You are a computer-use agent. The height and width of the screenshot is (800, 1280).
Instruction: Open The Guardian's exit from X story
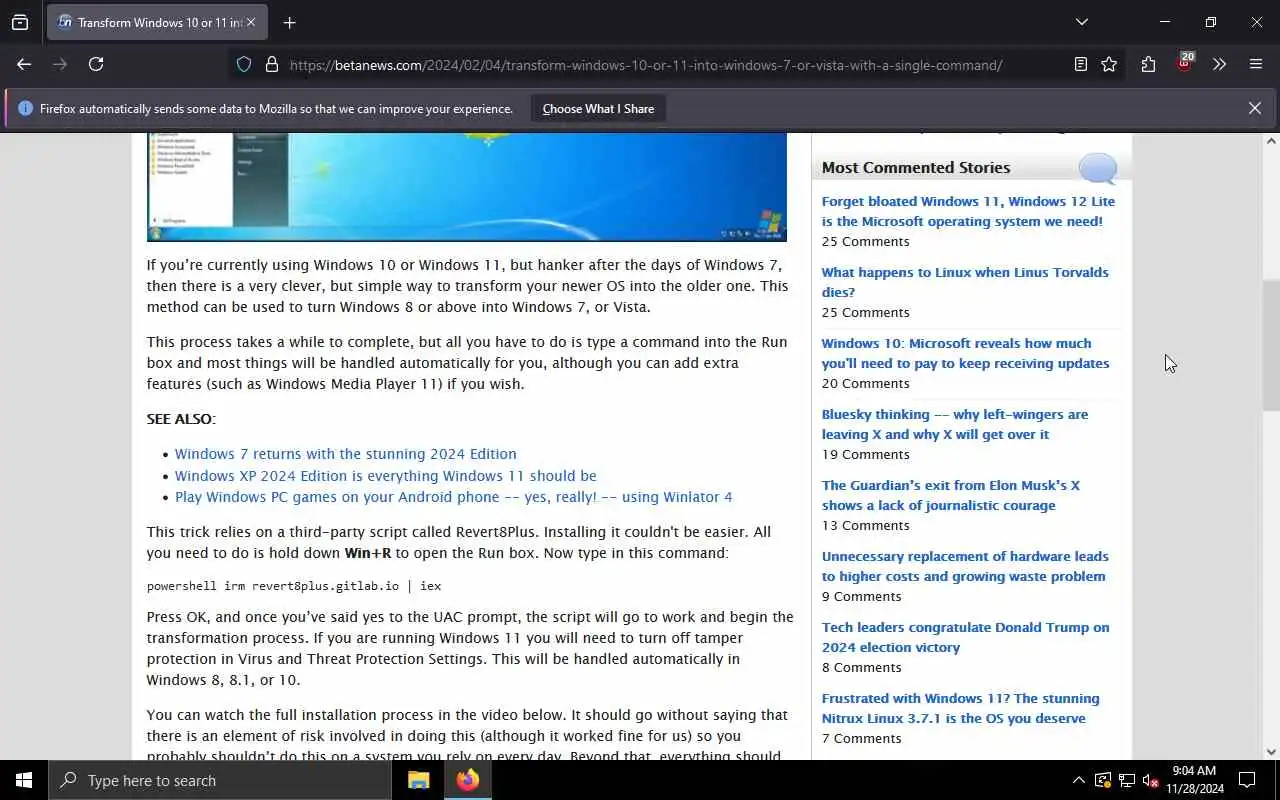tap(950, 495)
